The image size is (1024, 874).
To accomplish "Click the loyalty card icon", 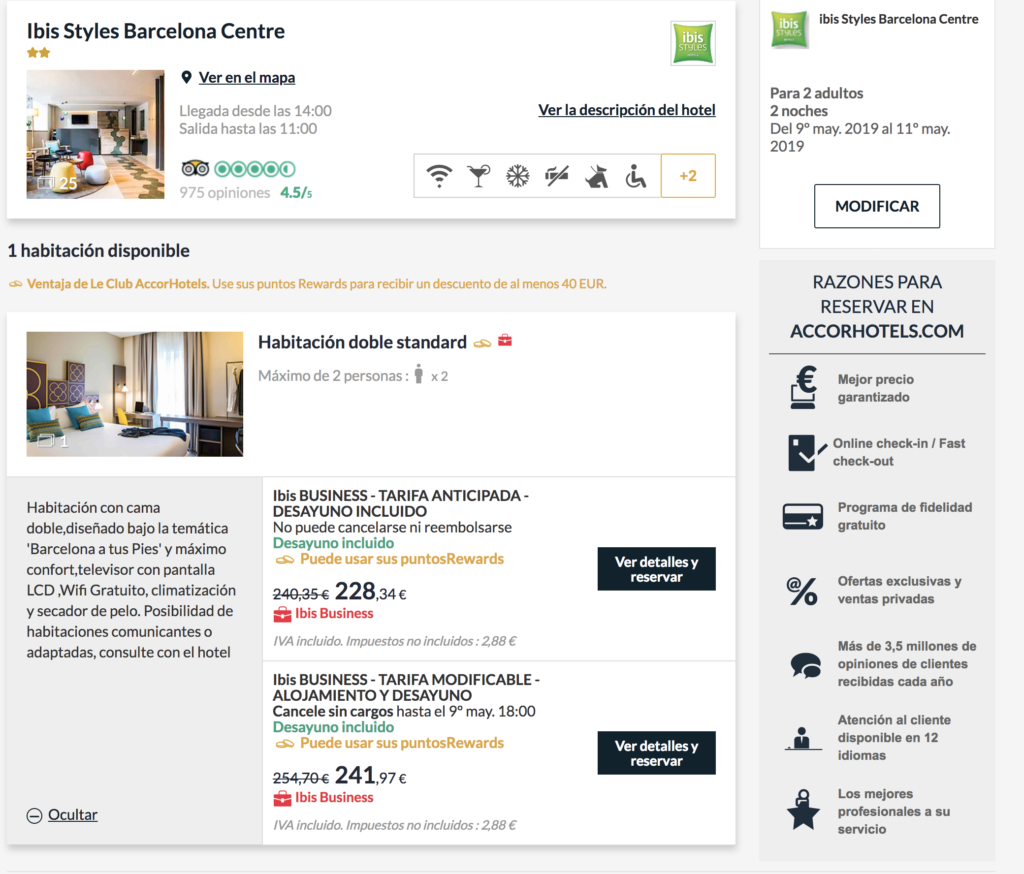I will [803, 516].
